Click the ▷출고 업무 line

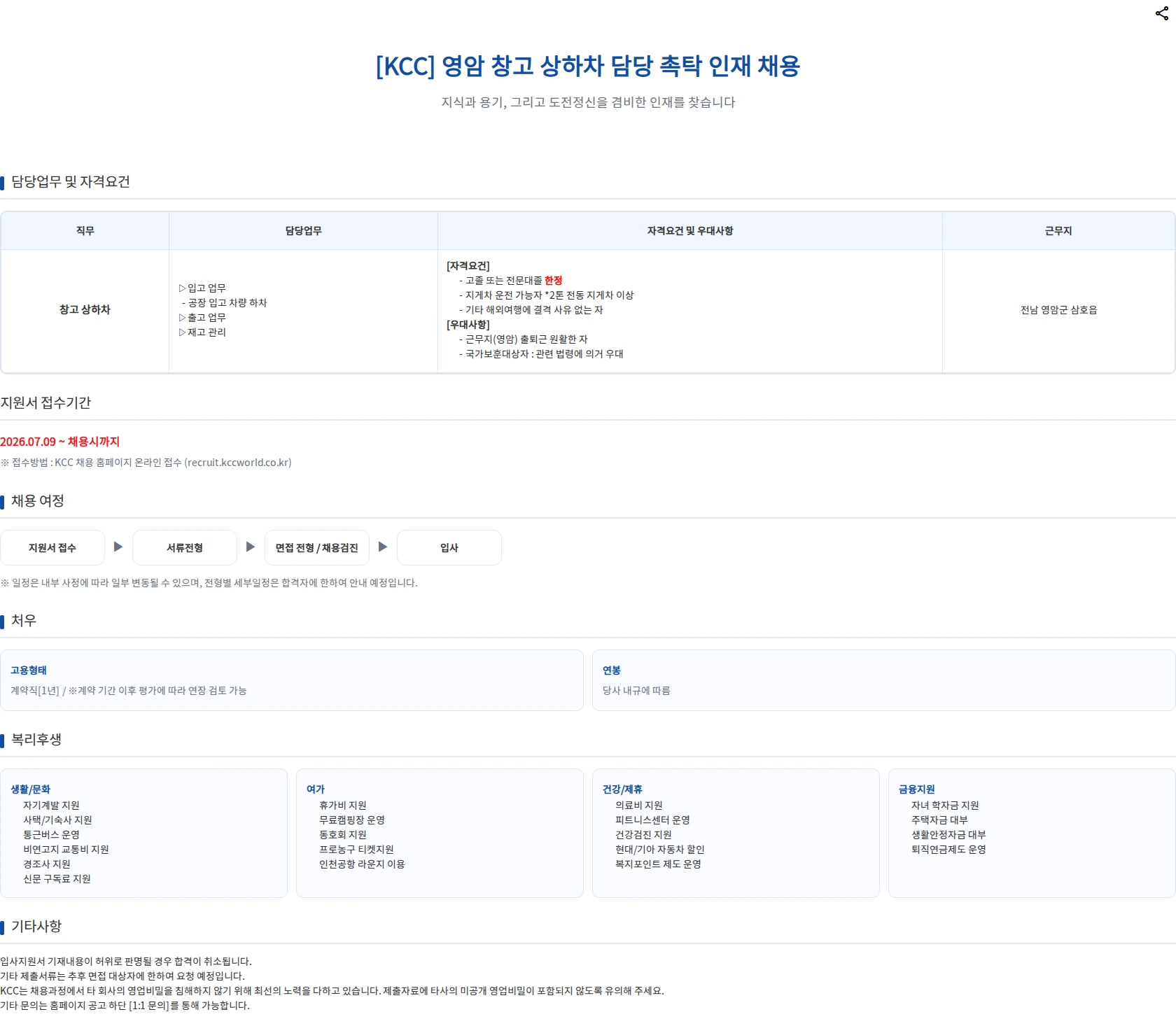[202, 318]
